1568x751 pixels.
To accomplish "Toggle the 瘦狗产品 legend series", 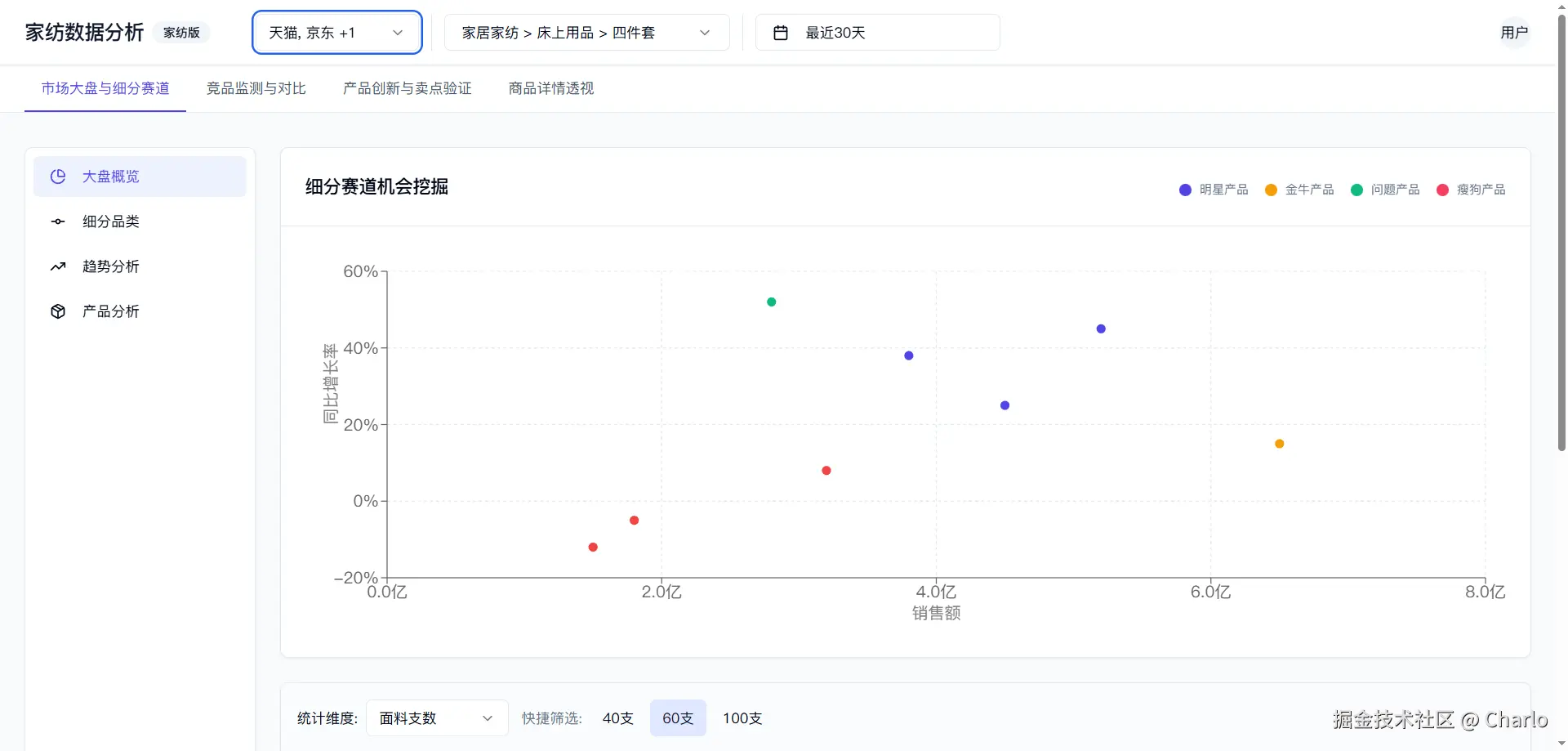I will pos(1471,190).
